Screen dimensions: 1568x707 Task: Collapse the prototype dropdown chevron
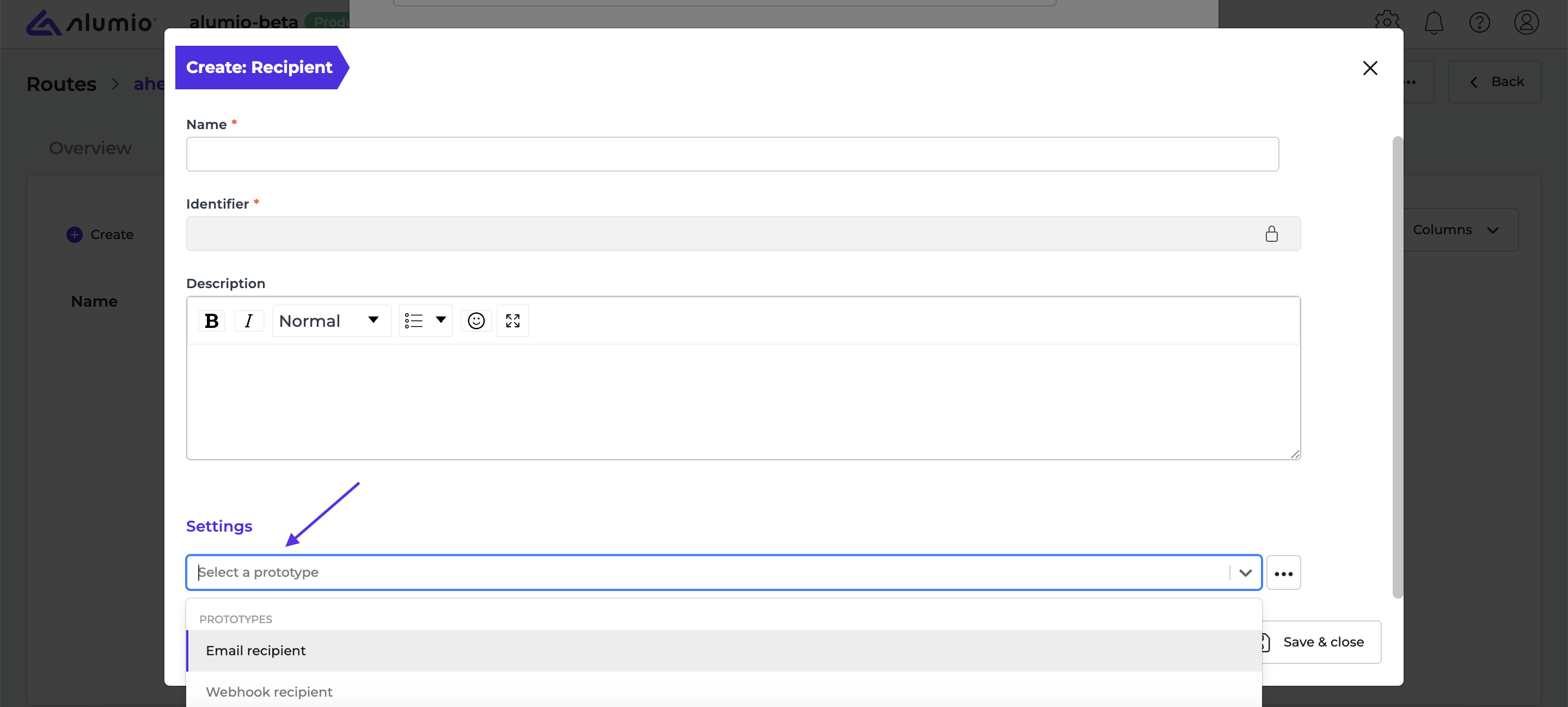tap(1245, 573)
